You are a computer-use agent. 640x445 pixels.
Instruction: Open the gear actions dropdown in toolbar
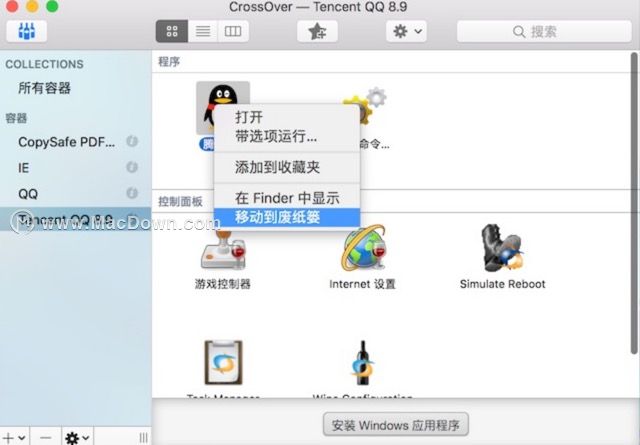point(407,31)
